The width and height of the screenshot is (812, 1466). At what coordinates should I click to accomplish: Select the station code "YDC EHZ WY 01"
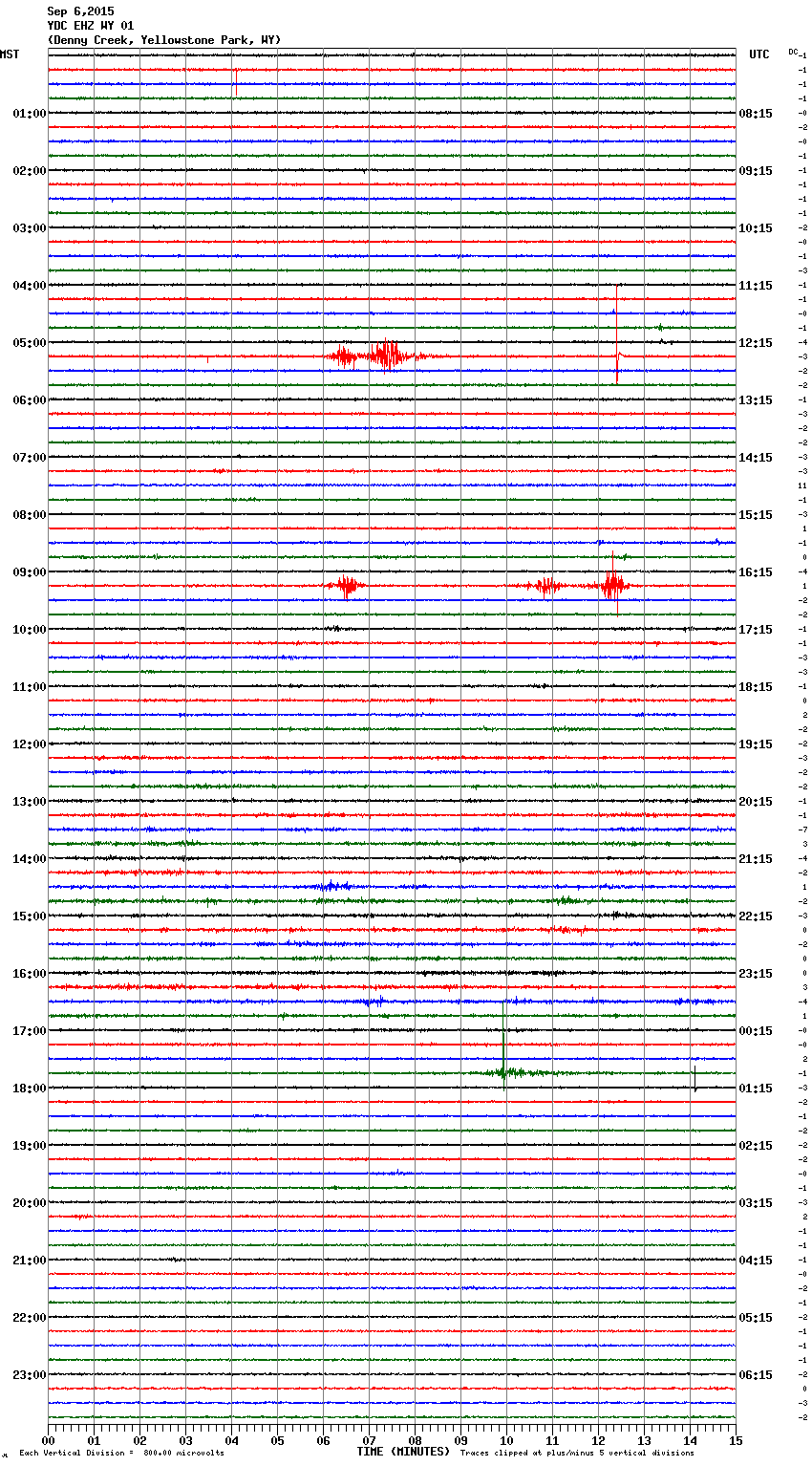click(x=91, y=26)
